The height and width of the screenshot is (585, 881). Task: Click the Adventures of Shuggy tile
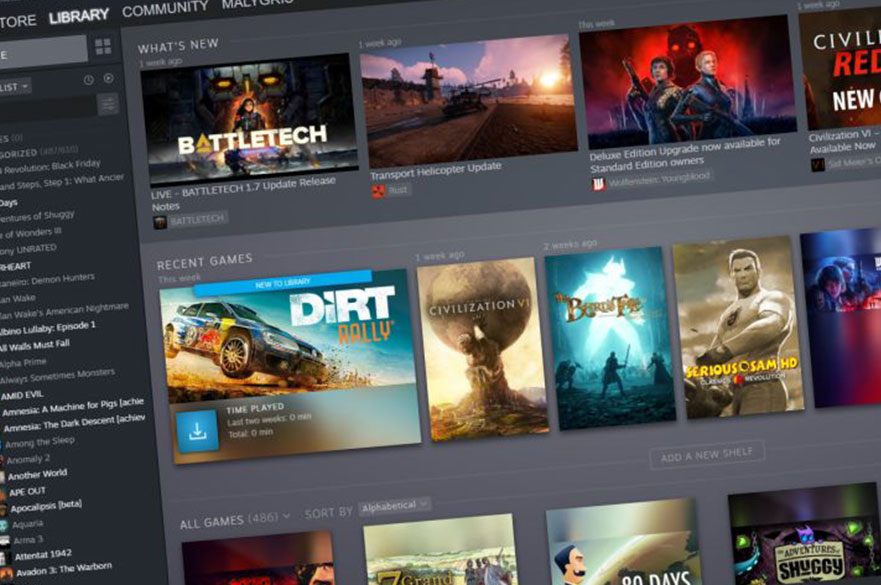[x=805, y=534]
